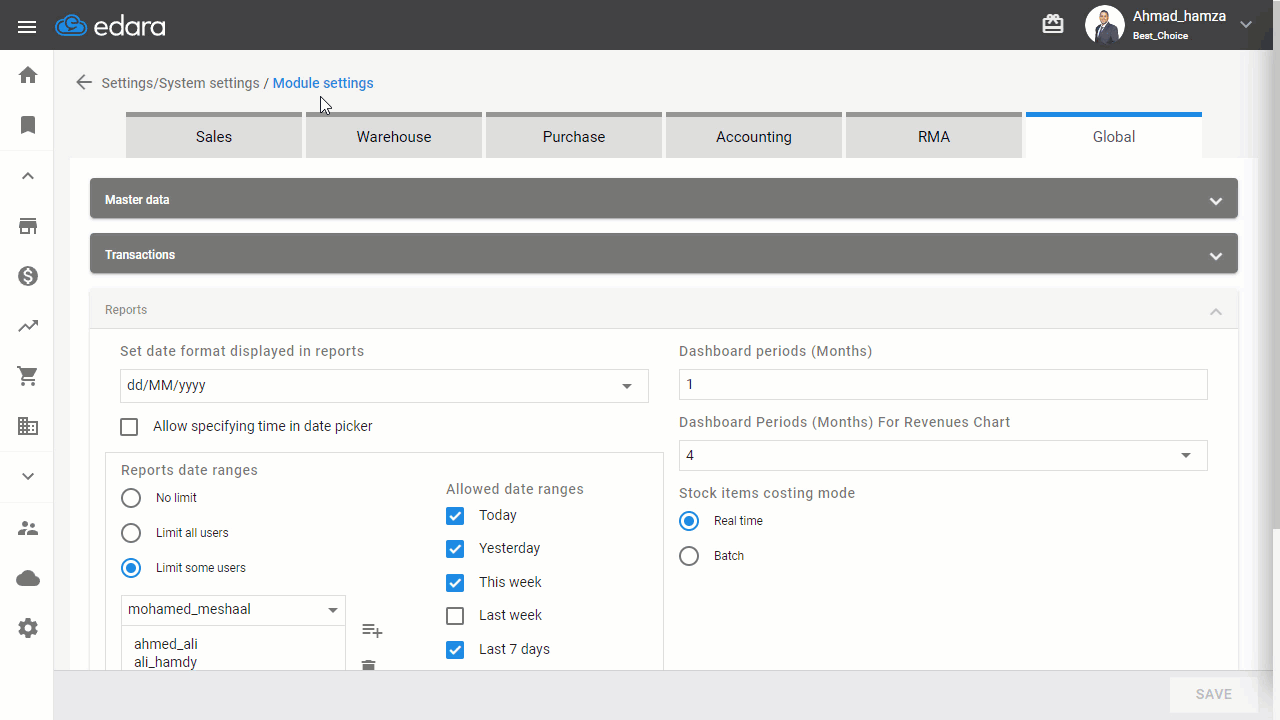Screen dimensions: 1280x720
Task: Open the gift card icon in header
Action: click(x=1053, y=24)
